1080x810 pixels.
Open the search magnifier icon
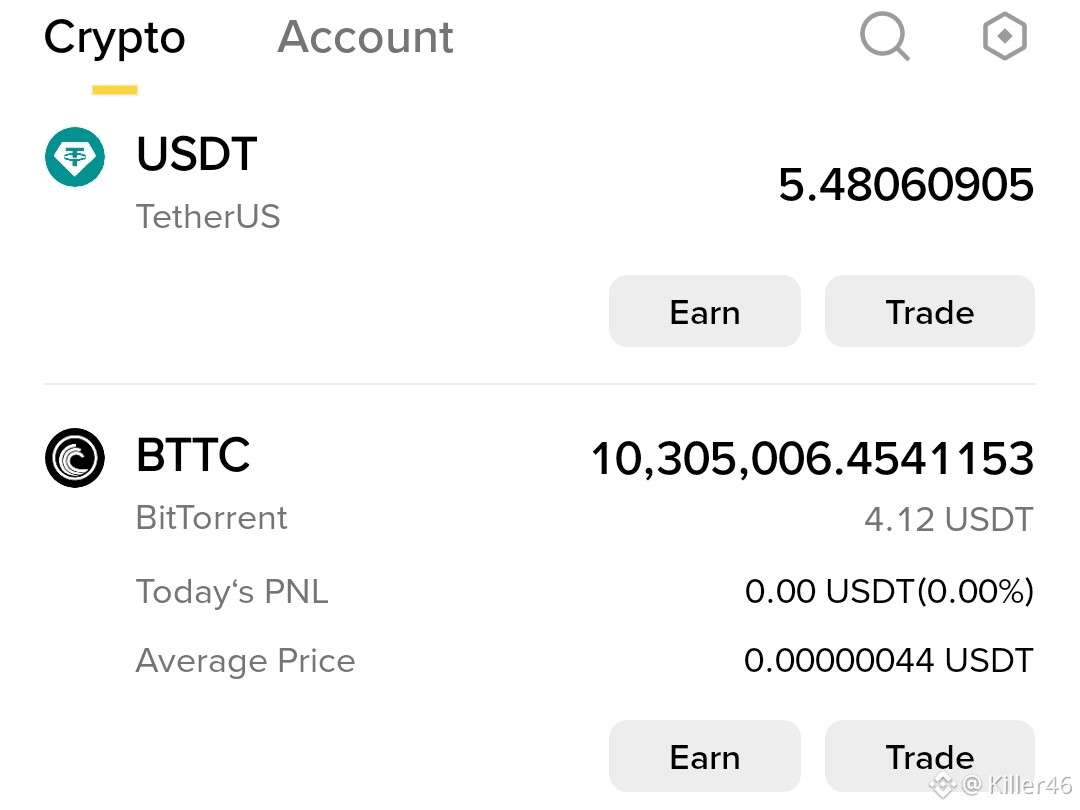pyautogui.click(x=885, y=37)
